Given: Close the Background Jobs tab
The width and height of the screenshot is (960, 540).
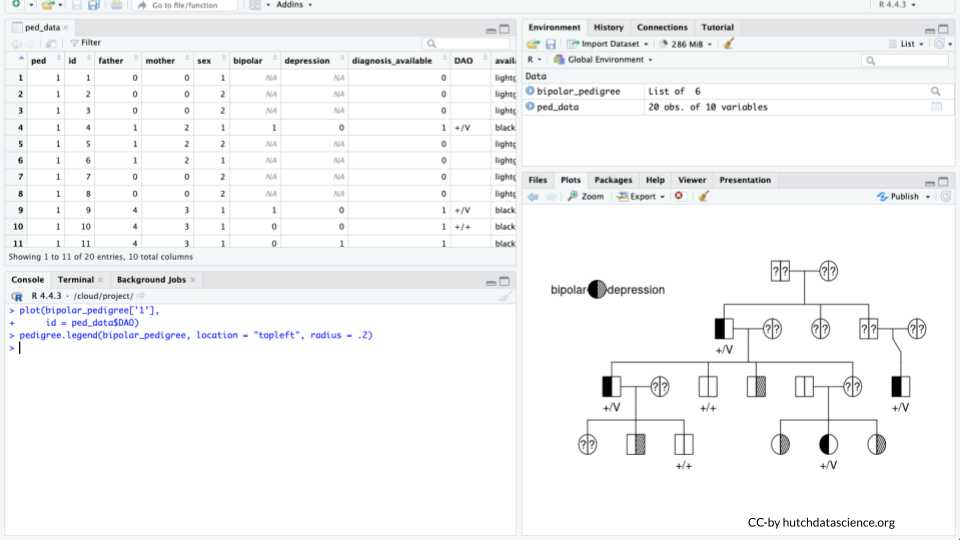Looking at the screenshot, I should click(192, 280).
